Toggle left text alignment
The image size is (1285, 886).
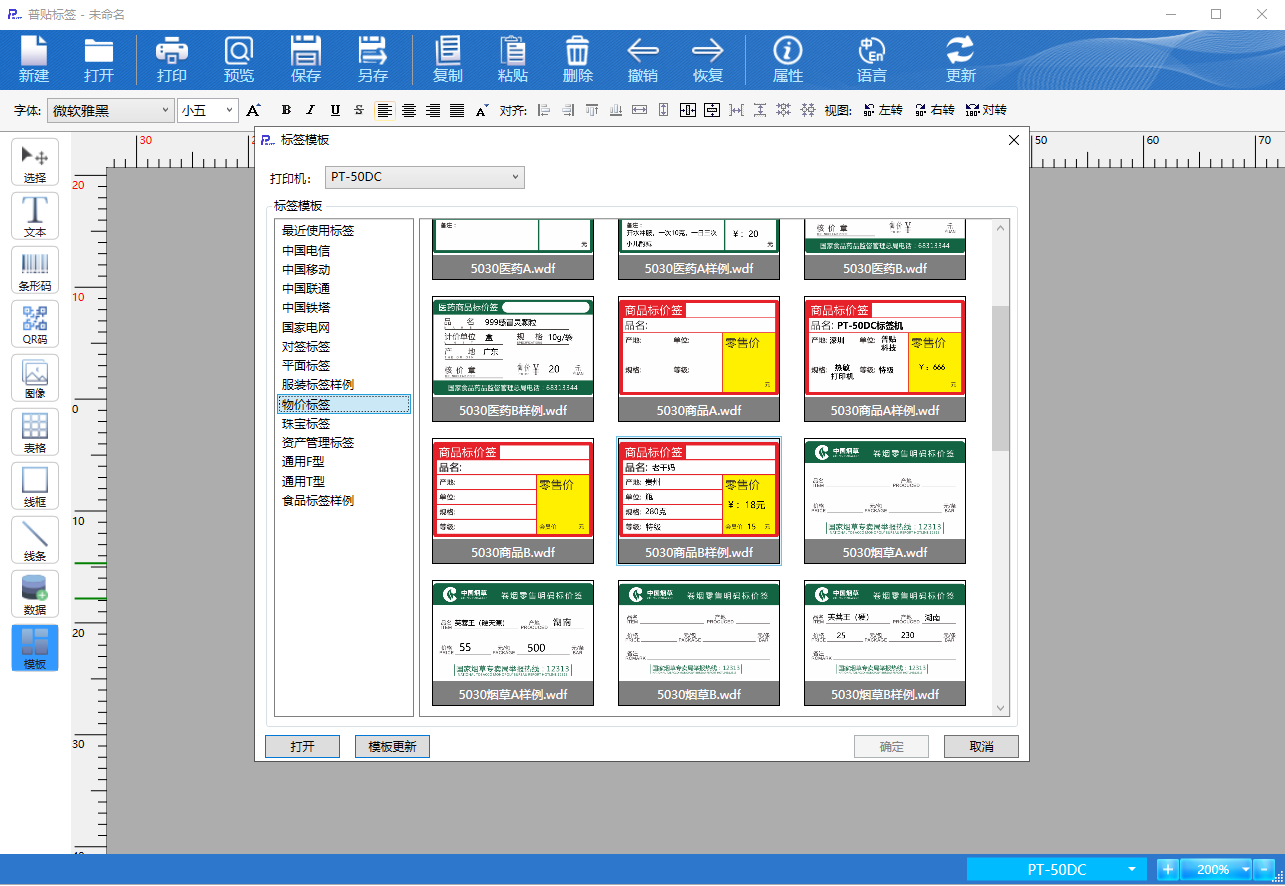(x=385, y=110)
